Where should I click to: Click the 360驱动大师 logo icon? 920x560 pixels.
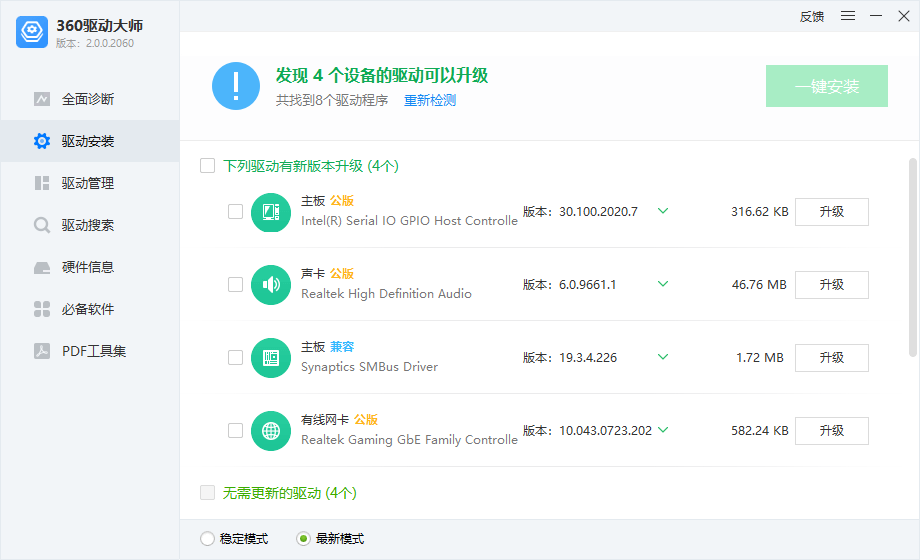point(32,32)
